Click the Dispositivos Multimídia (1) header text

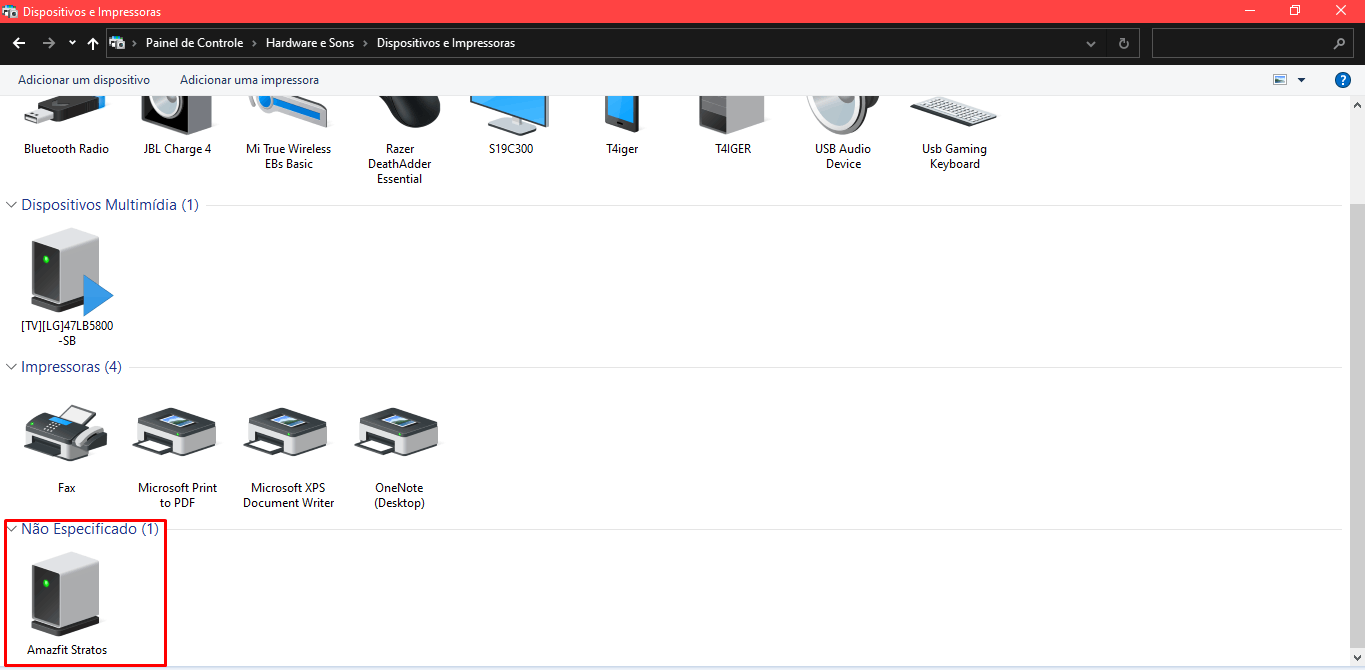tap(110, 205)
